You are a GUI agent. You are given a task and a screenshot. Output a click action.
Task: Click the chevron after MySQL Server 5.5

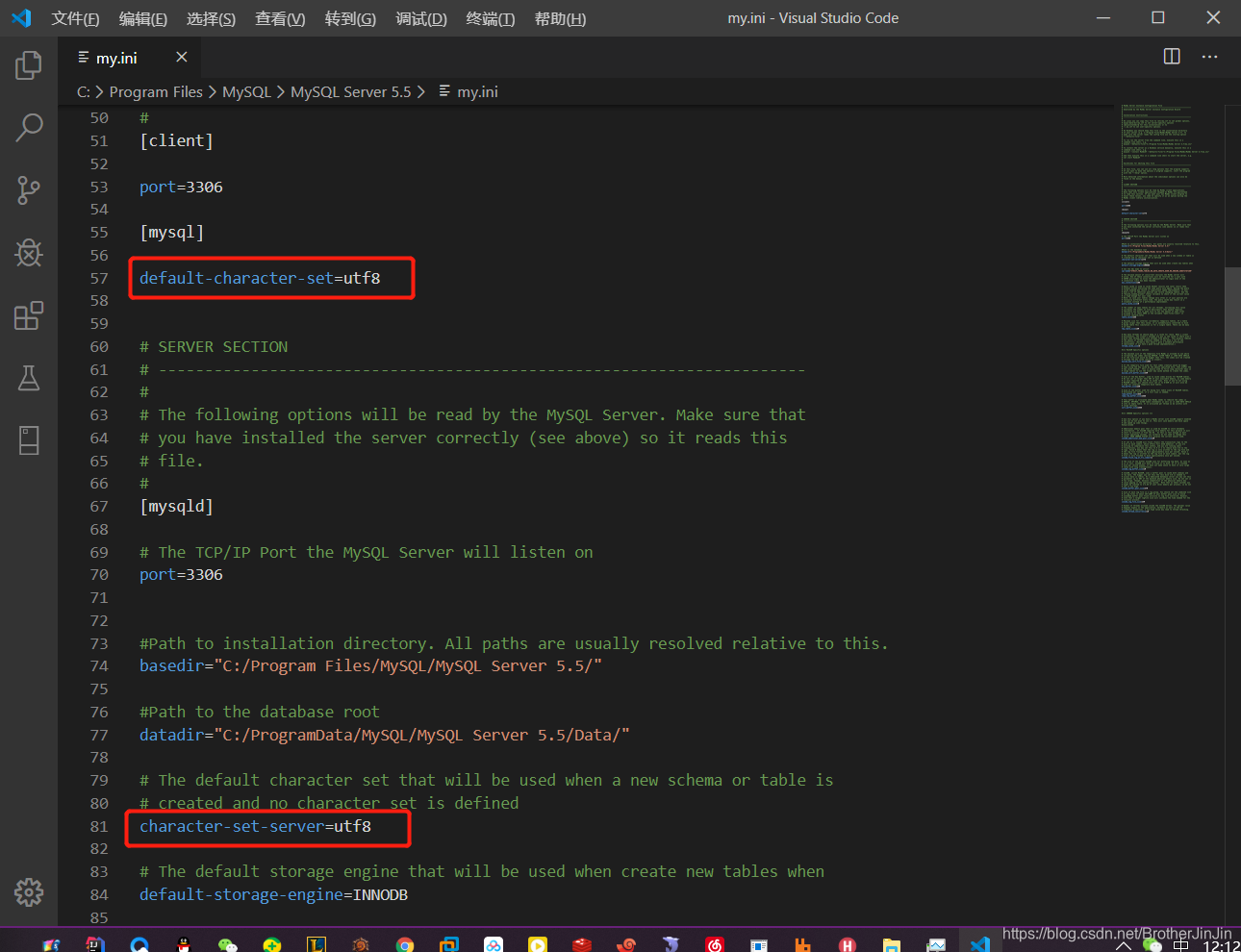point(421,91)
